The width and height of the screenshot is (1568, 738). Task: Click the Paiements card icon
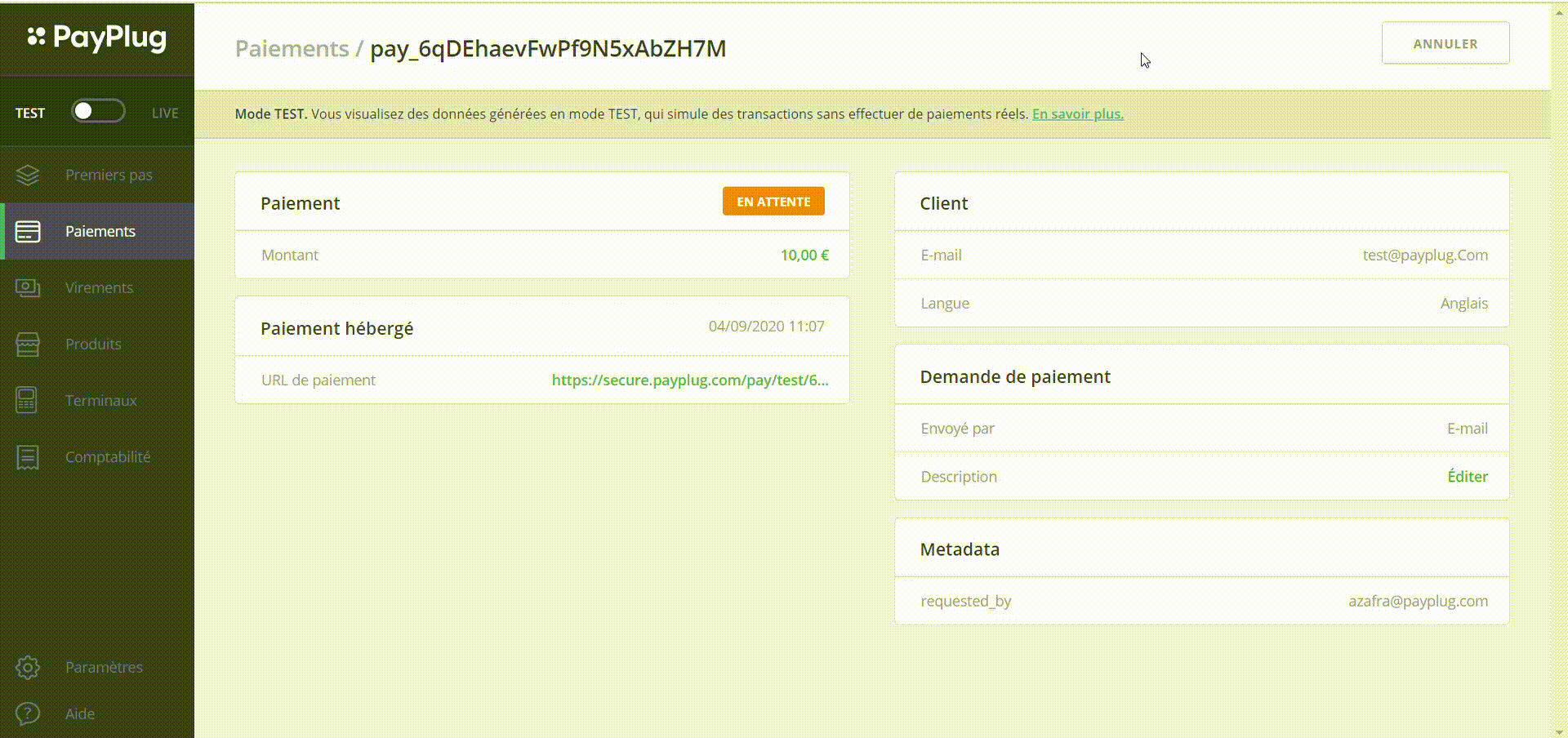[x=28, y=231]
